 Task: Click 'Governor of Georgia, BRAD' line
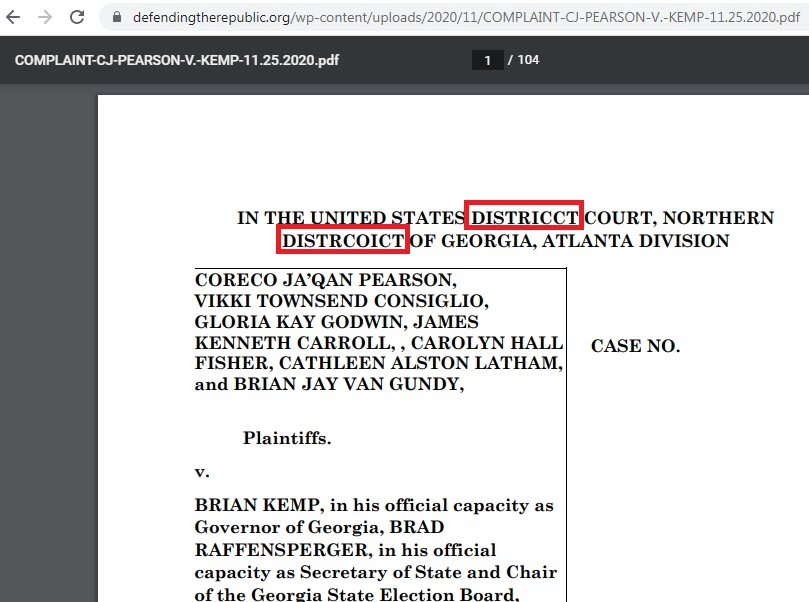319,527
